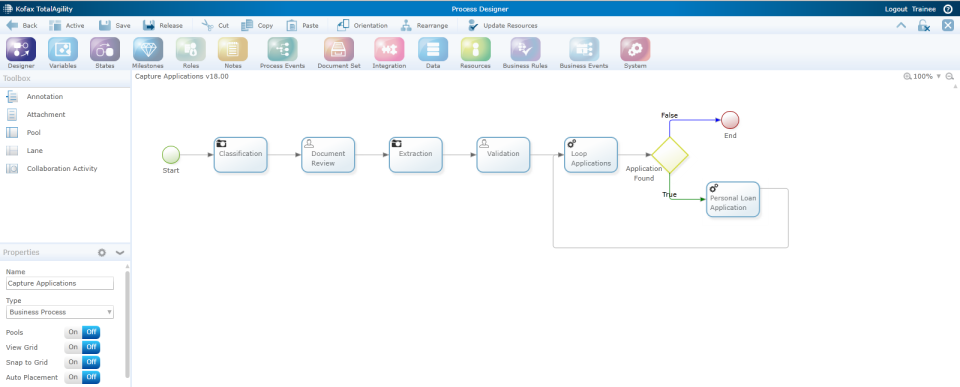Open the help question mark icon
Screen dimensions: 960x387
pos(948,9)
